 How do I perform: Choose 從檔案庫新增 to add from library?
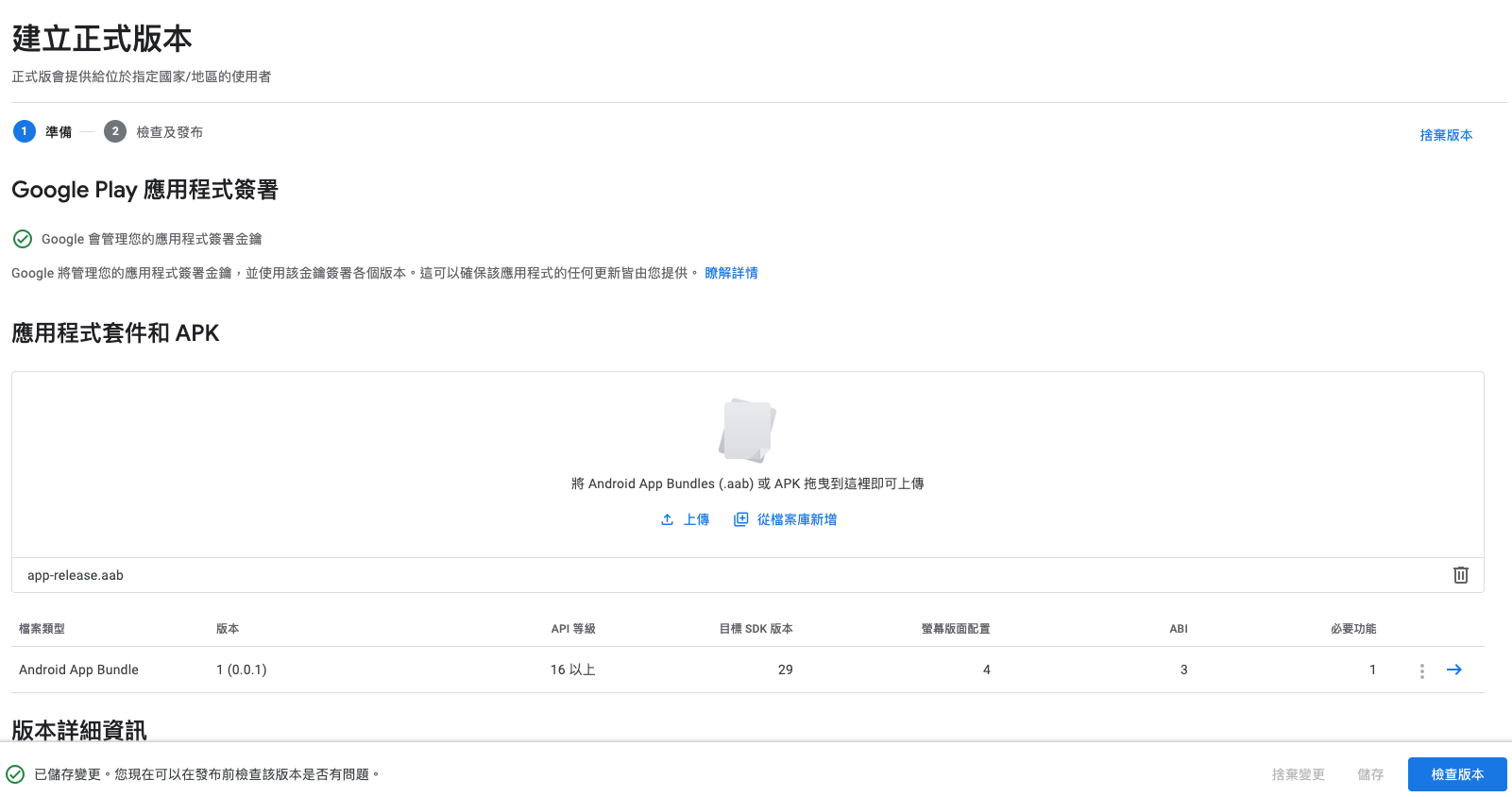point(796,519)
